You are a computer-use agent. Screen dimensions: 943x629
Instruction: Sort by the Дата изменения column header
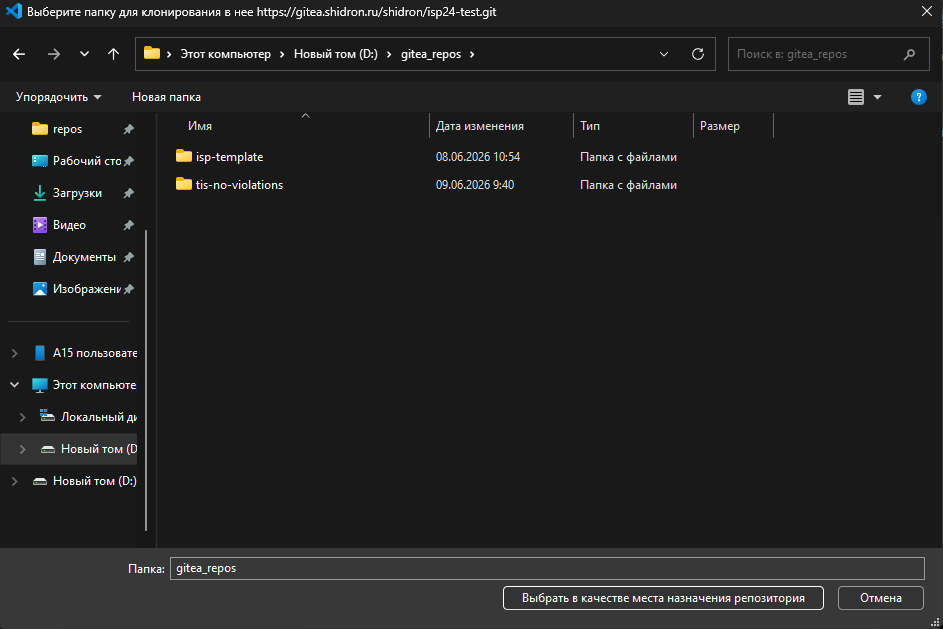coord(479,126)
